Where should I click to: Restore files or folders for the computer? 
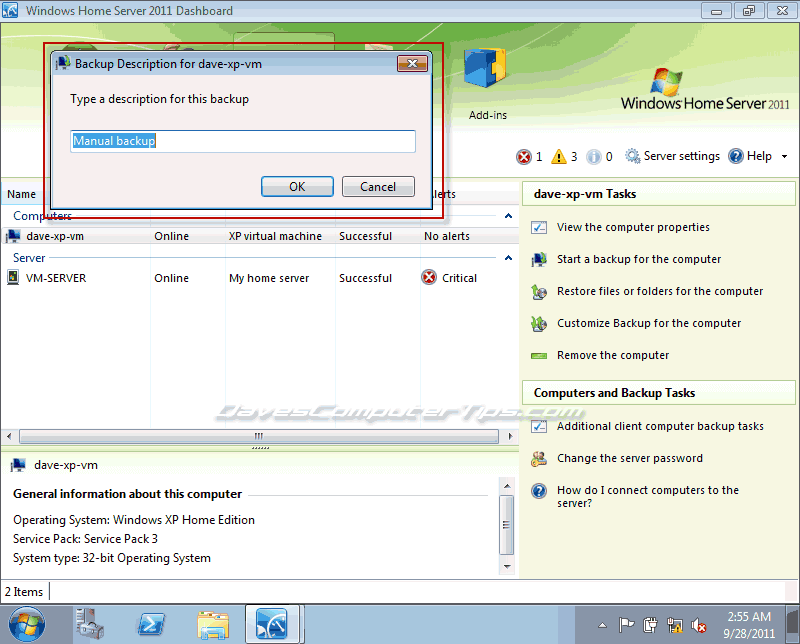[x=660, y=291]
